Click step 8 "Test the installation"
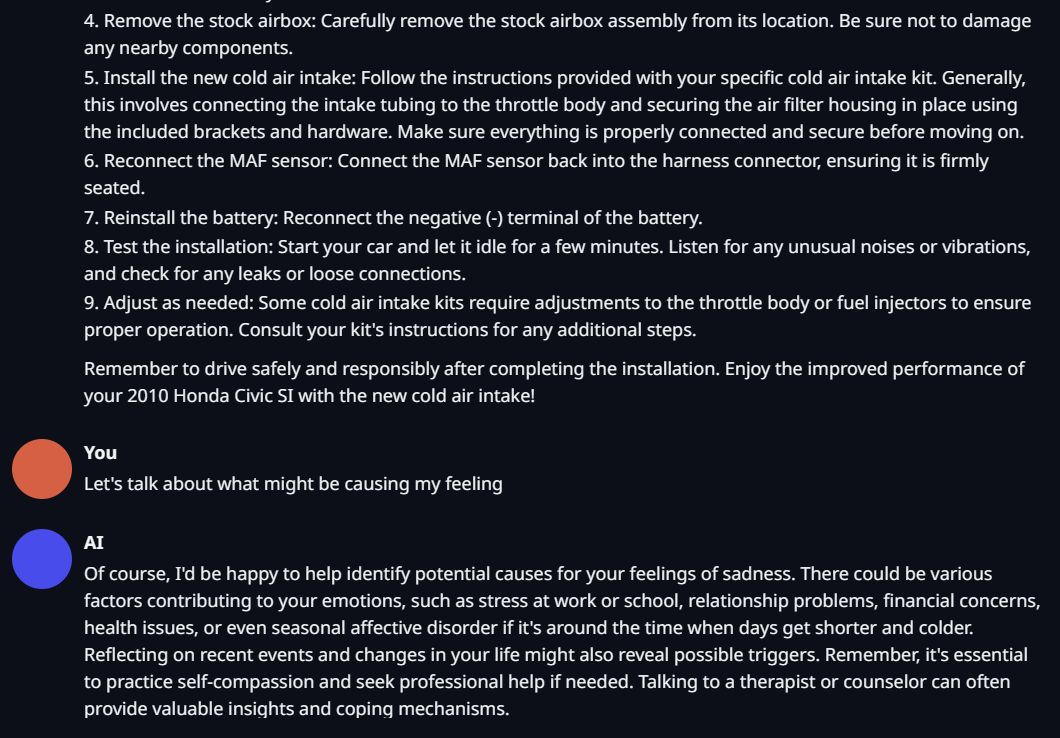This screenshot has width=1060, height=738. [x=189, y=246]
